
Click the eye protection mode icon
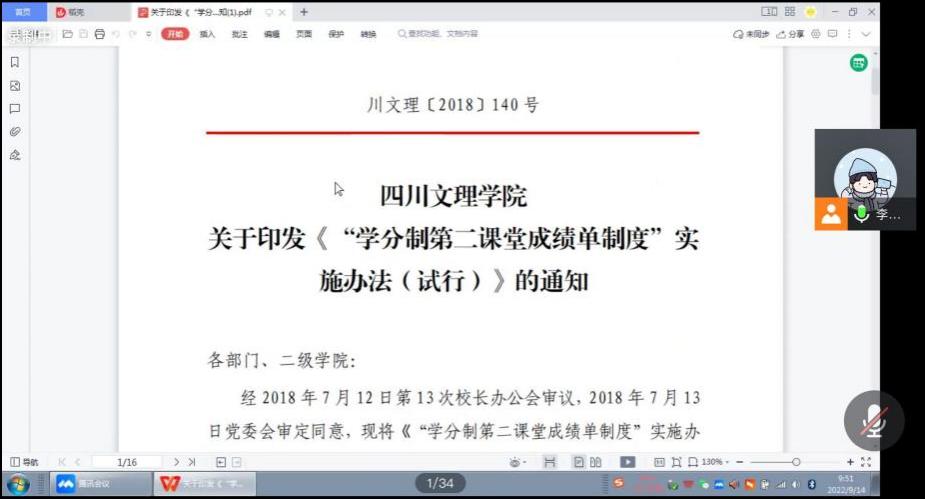pos(517,462)
